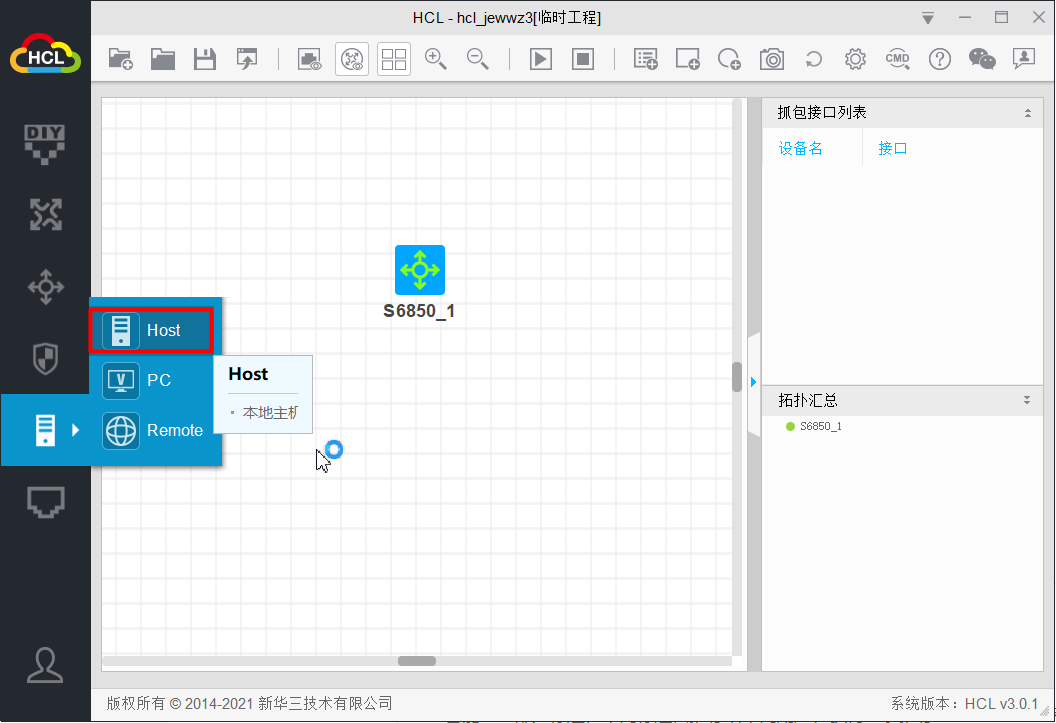The width and height of the screenshot is (1056, 723).
Task: Click the 设备名 column header
Action: click(x=801, y=148)
